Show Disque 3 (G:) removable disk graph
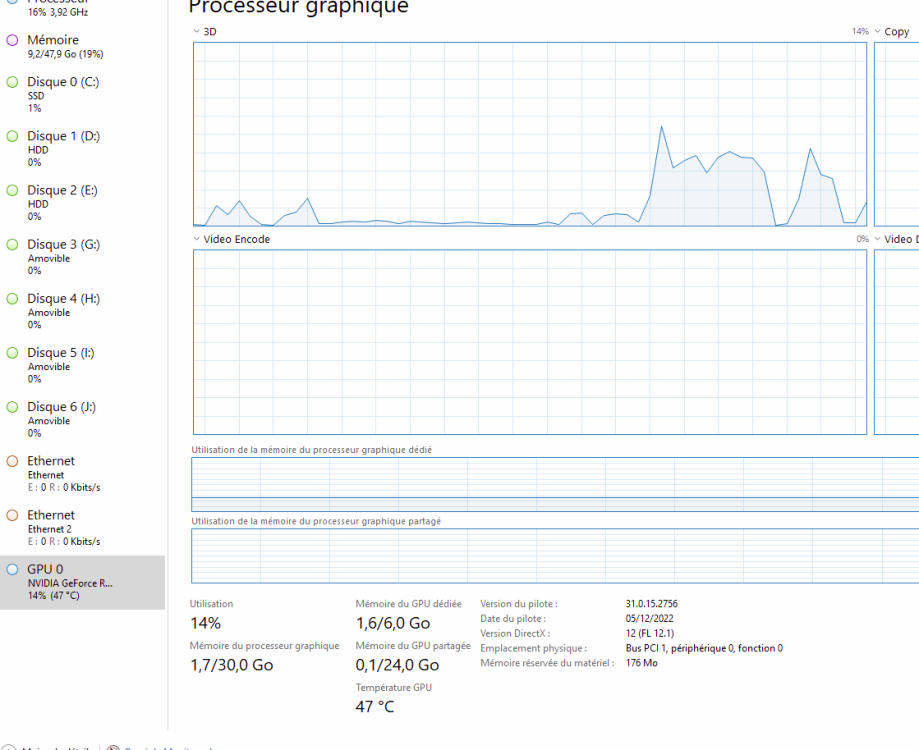The width and height of the screenshot is (919, 750). pyautogui.click(x=82, y=257)
